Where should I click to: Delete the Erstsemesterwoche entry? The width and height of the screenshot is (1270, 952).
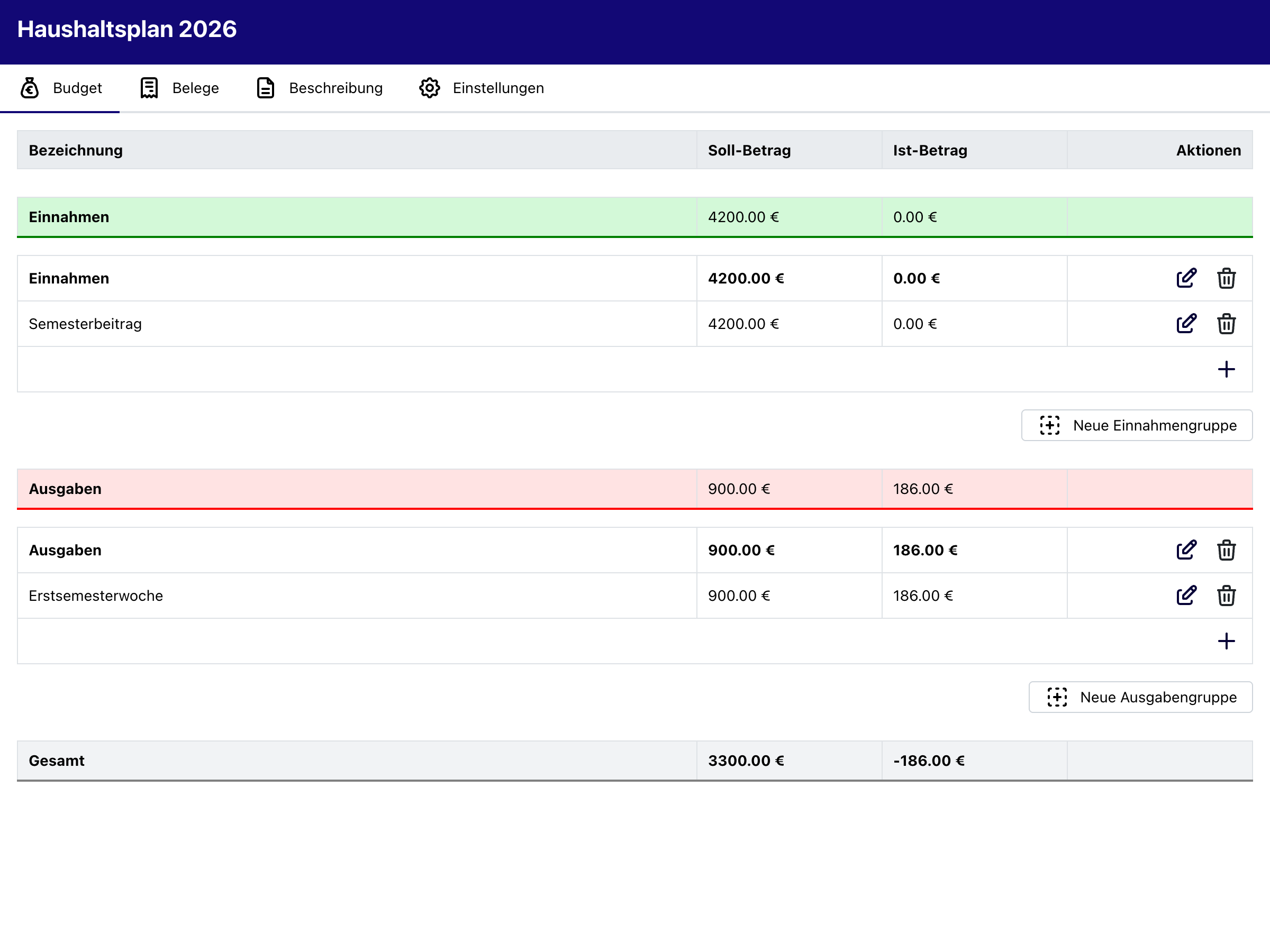pos(1227,596)
